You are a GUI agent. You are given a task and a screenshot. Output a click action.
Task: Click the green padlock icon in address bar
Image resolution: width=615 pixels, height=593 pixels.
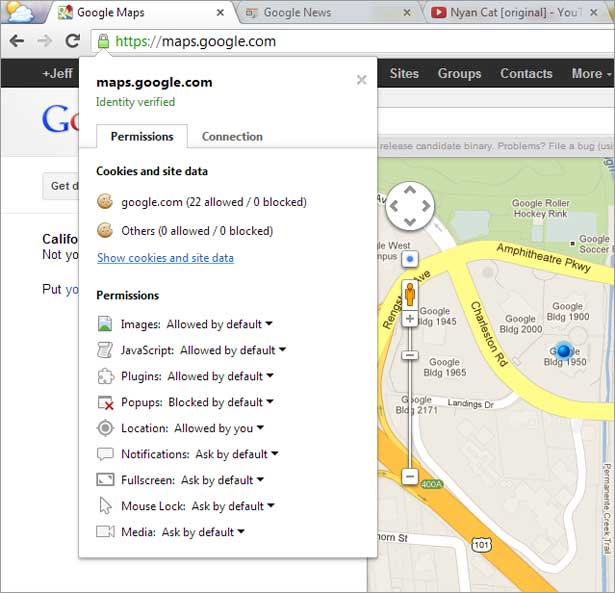[103, 42]
